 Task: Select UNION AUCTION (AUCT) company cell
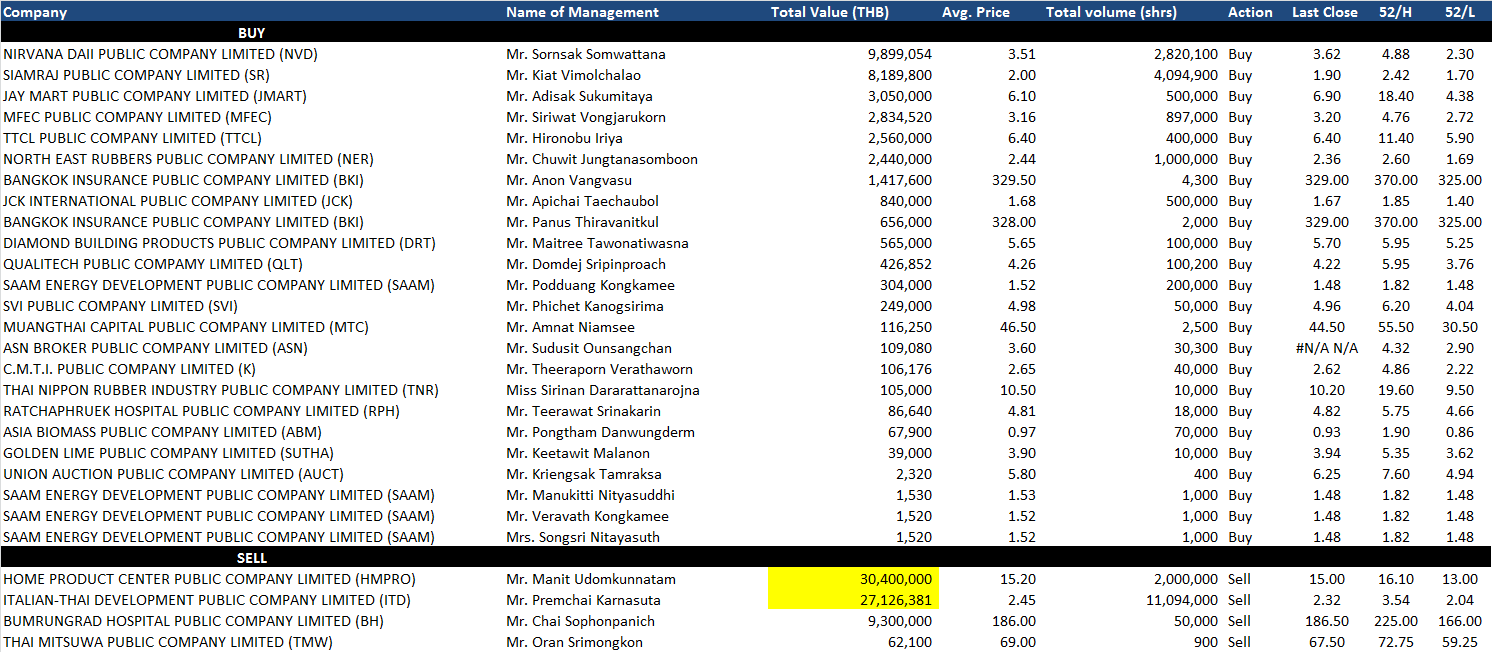pyautogui.click(x=173, y=474)
